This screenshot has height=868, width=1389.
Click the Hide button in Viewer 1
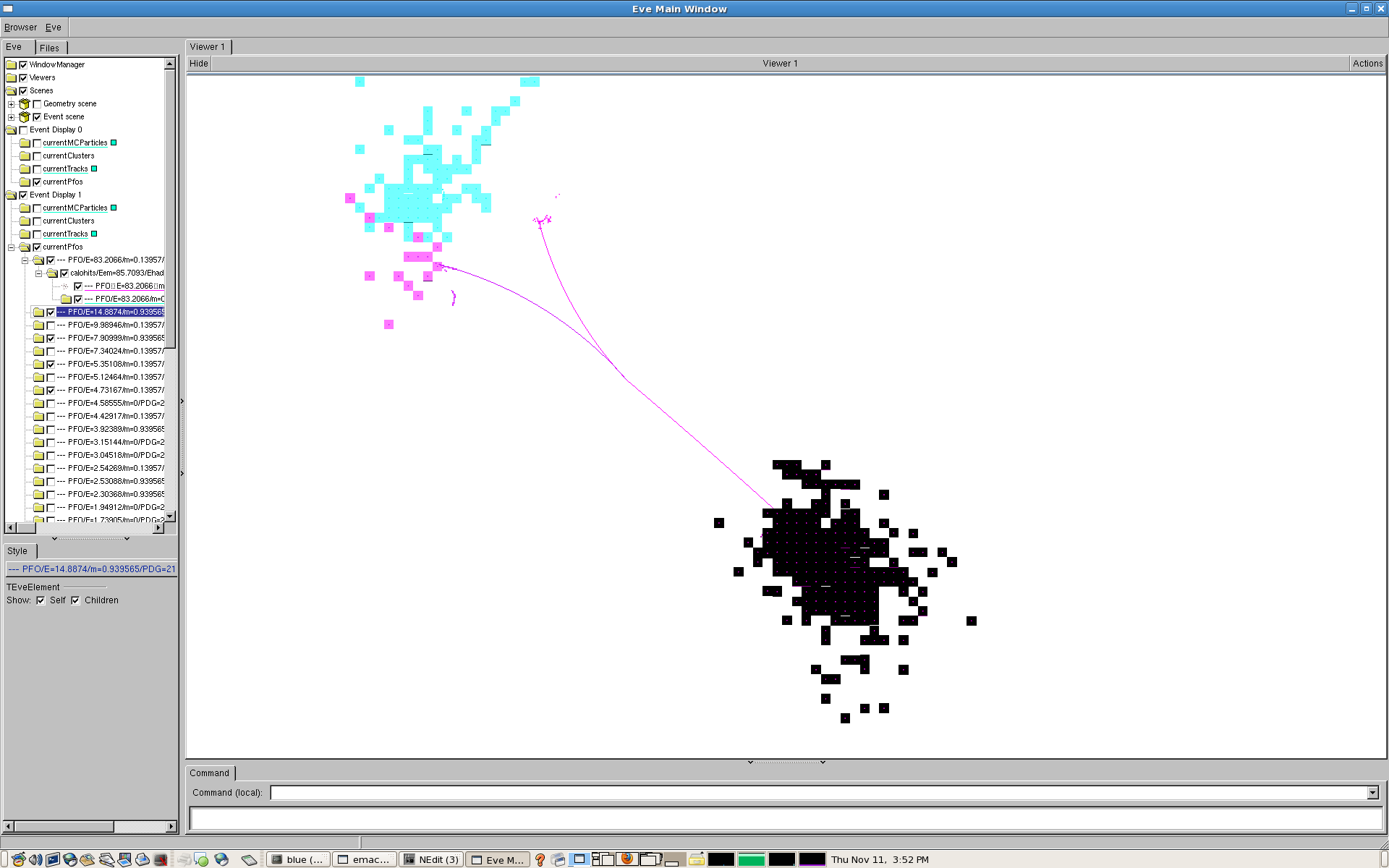pos(198,64)
